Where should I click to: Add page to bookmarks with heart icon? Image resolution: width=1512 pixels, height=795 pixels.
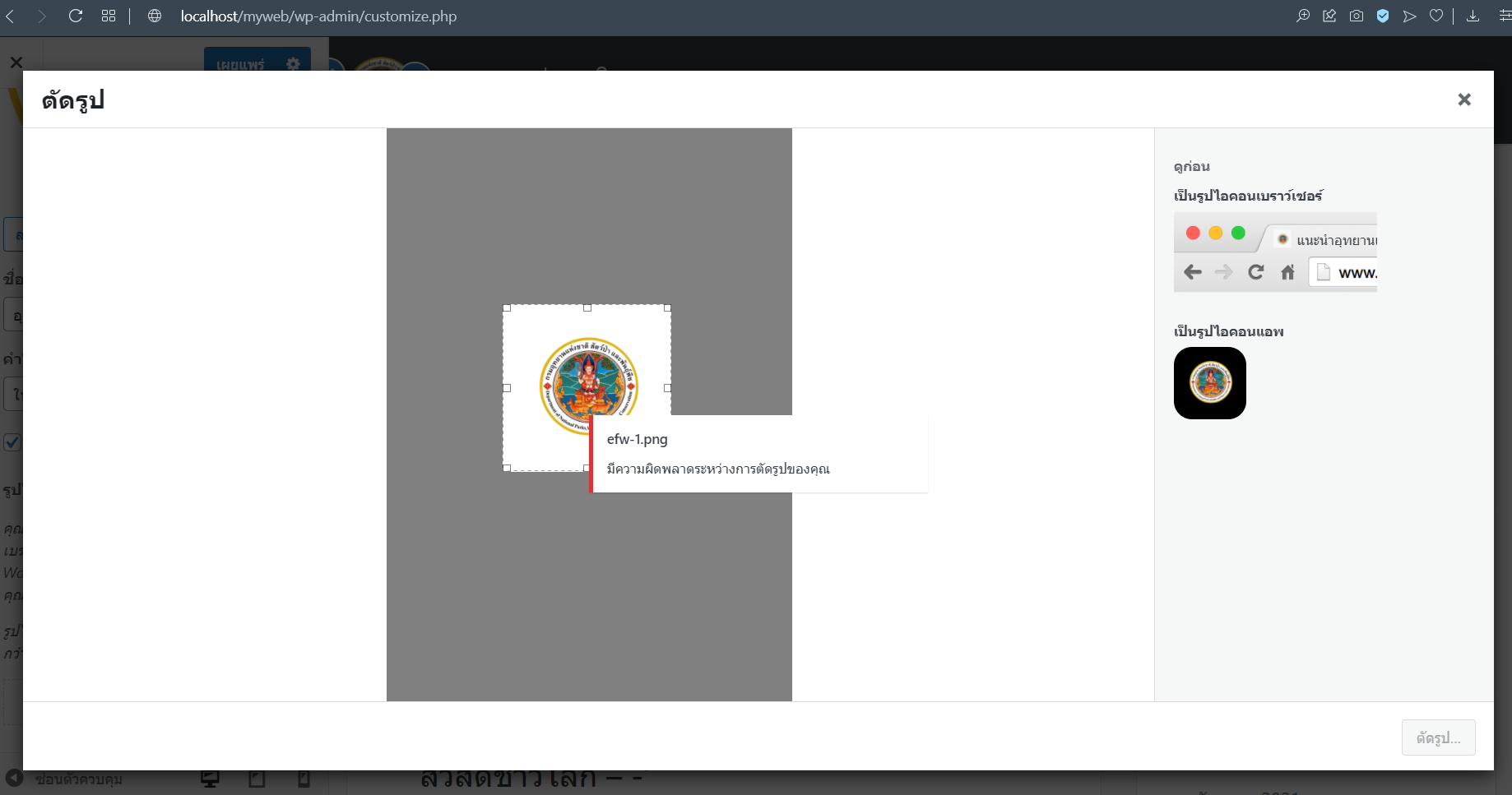tap(1436, 16)
